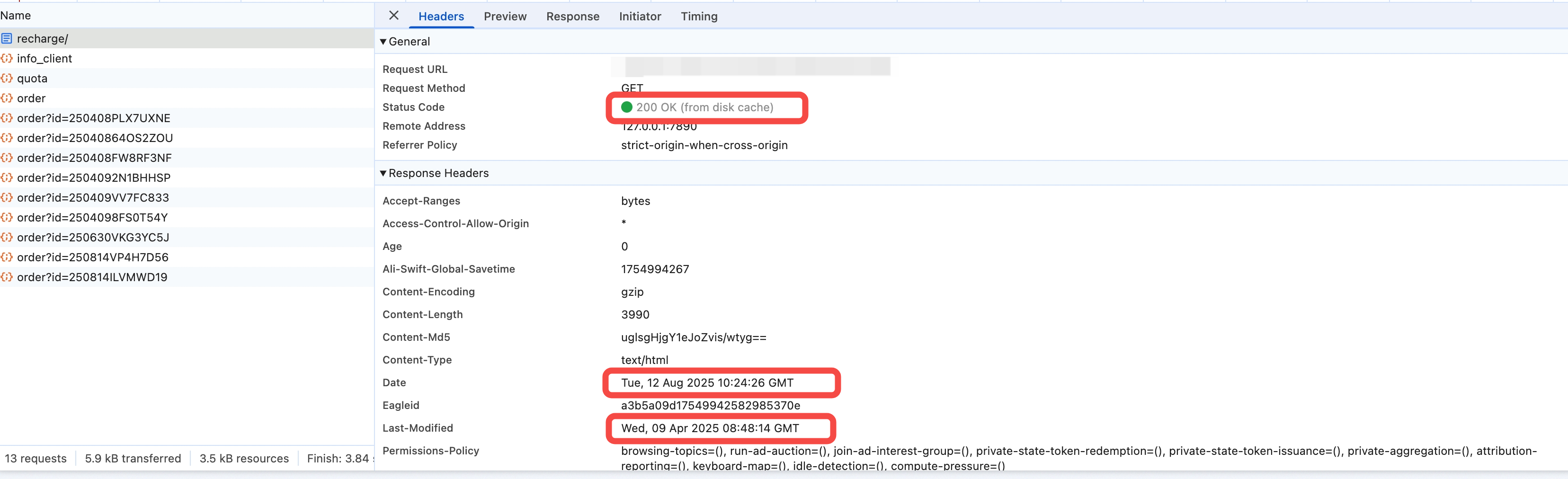Open the Initiator tab
Image resolution: width=1568 pixels, height=479 pixels.
(x=640, y=17)
